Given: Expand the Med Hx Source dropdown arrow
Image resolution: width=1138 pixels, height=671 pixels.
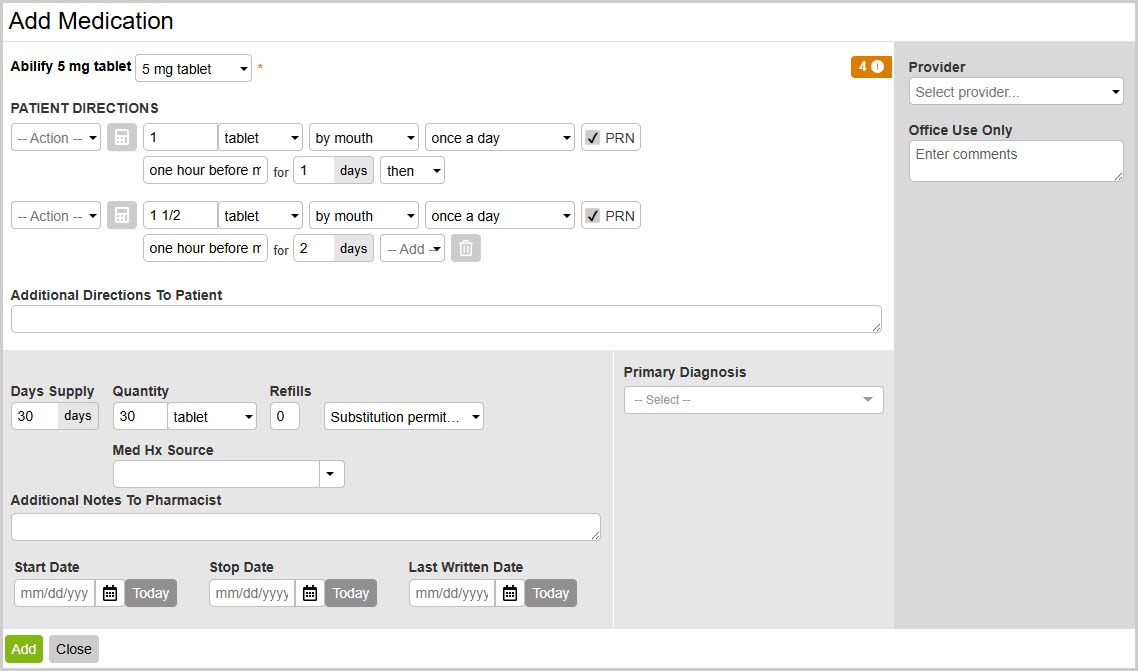Looking at the screenshot, I should (x=332, y=474).
